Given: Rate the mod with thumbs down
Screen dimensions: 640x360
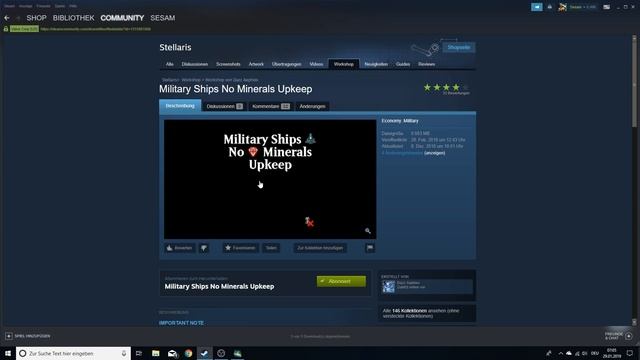Looking at the screenshot, I should pos(204,248).
